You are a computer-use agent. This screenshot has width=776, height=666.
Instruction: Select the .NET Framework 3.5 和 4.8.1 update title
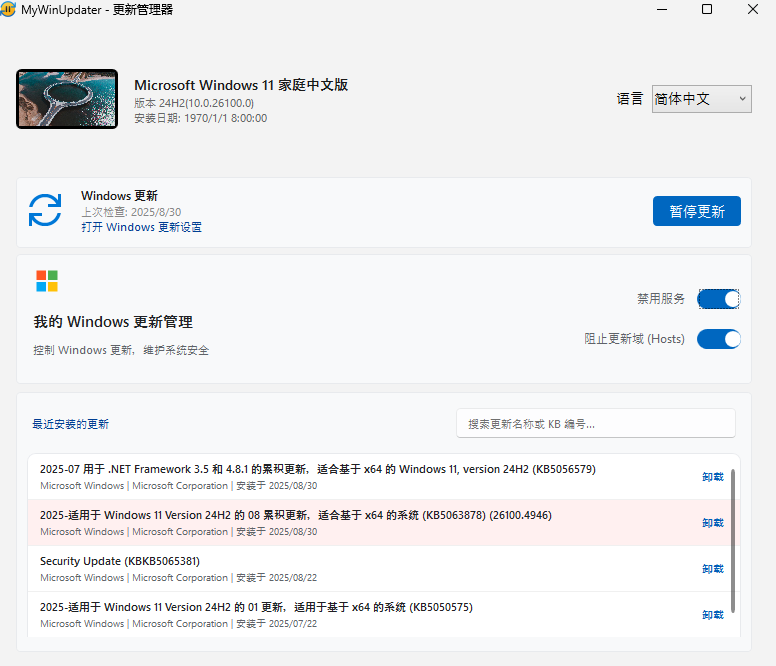[318, 469]
